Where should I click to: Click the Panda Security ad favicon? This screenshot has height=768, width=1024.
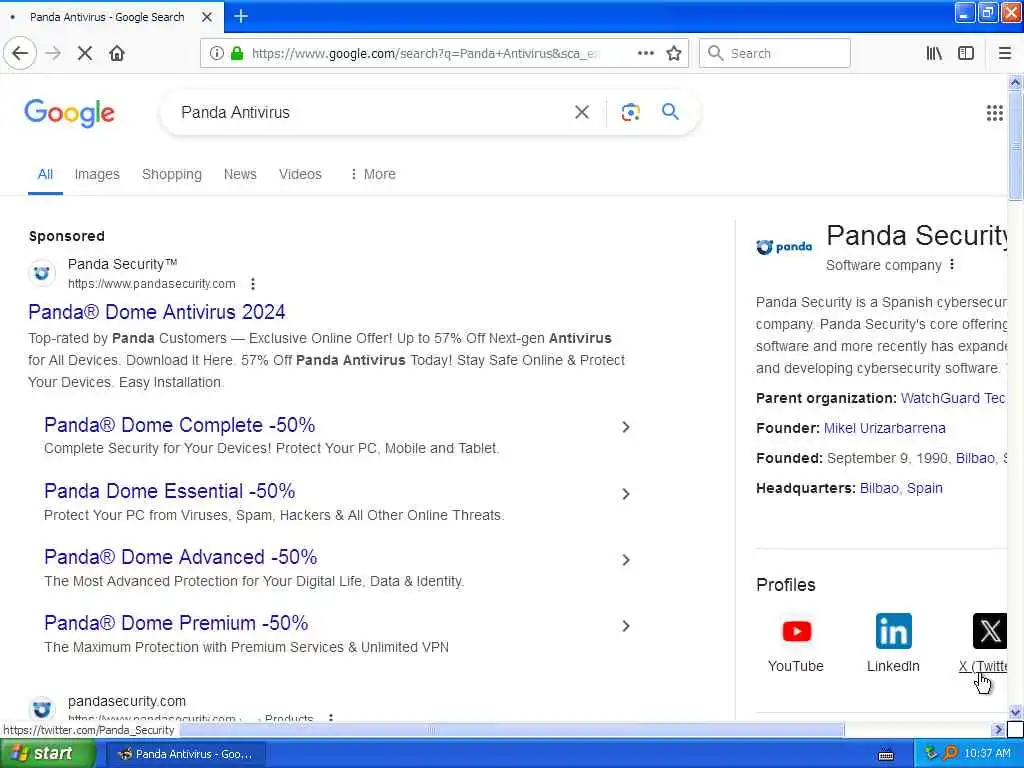click(x=42, y=273)
